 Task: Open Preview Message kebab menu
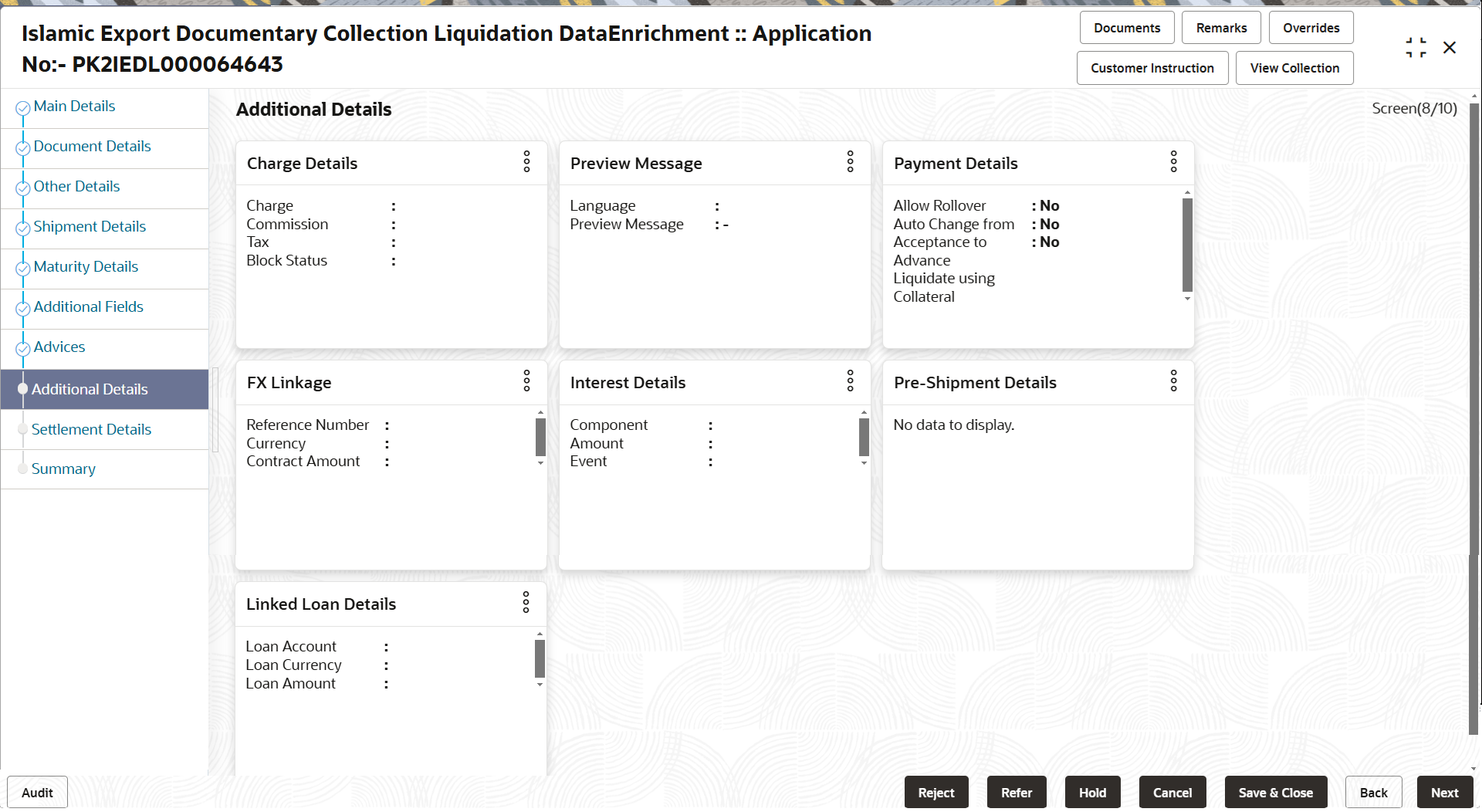click(850, 162)
